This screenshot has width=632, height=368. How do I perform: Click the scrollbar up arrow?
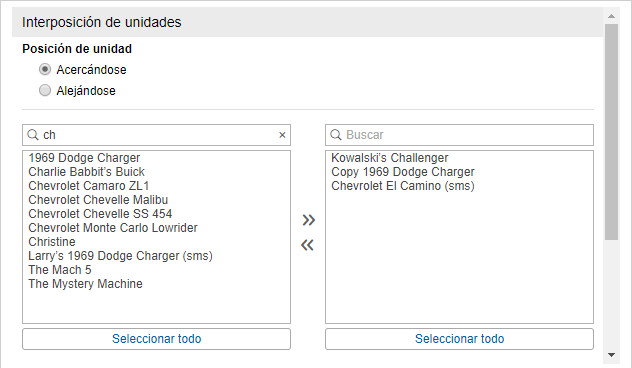[611, 16]
